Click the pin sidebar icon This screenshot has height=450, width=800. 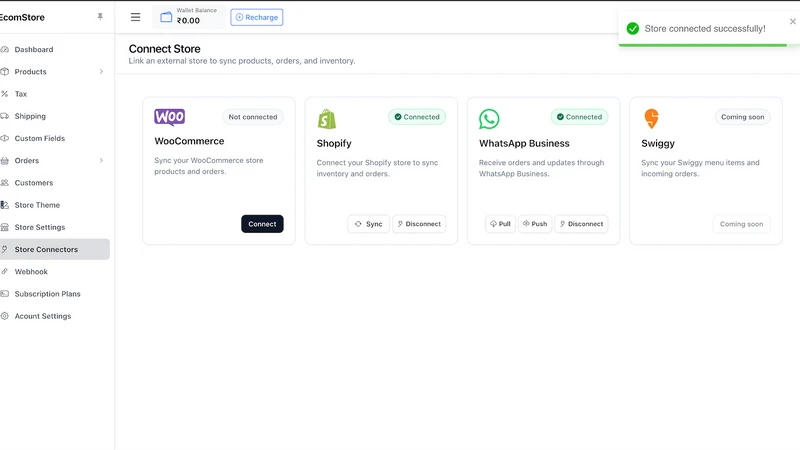[x=100, y=17]
